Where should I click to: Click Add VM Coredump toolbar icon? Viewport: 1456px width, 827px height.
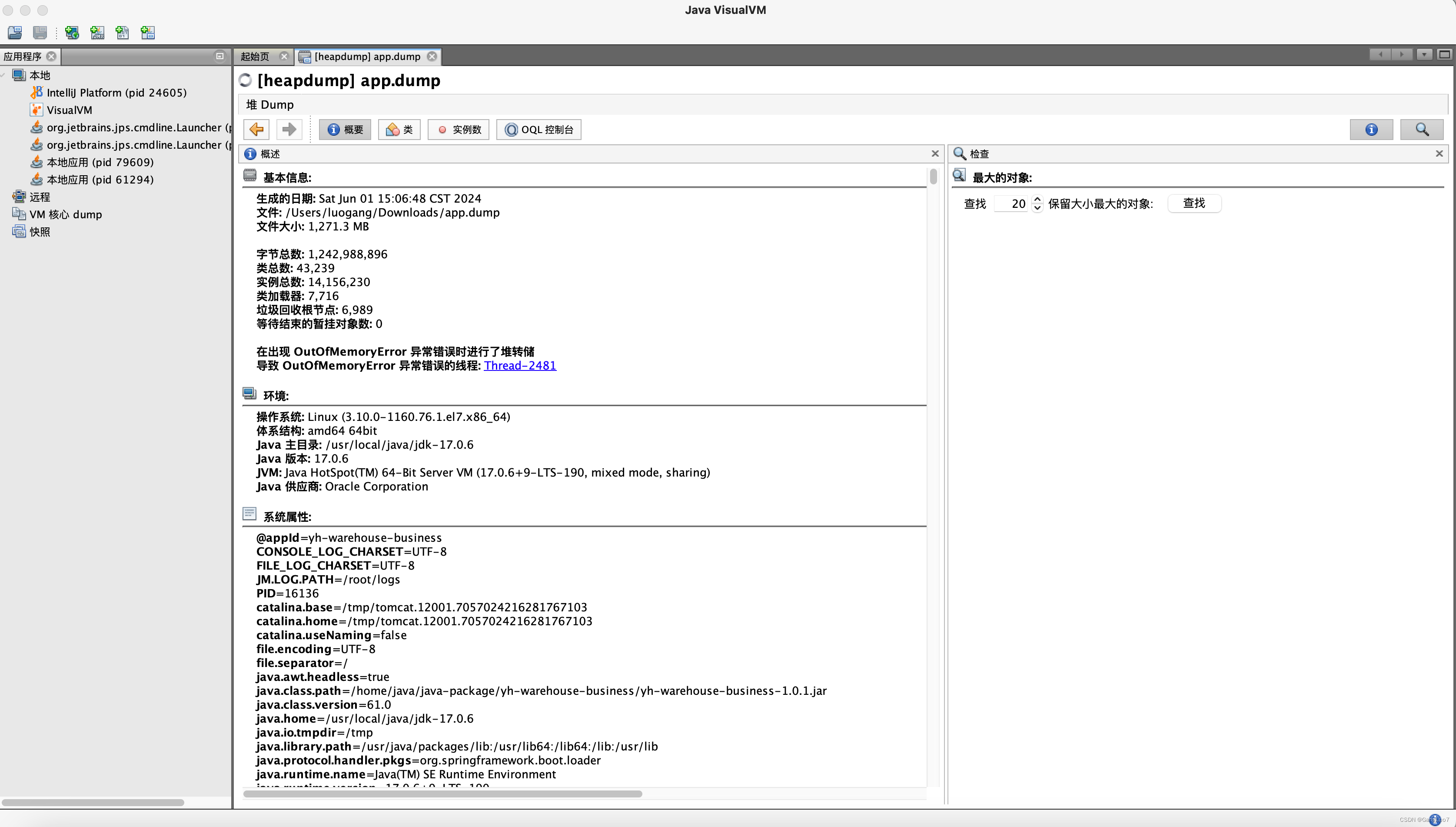[123, 32]
